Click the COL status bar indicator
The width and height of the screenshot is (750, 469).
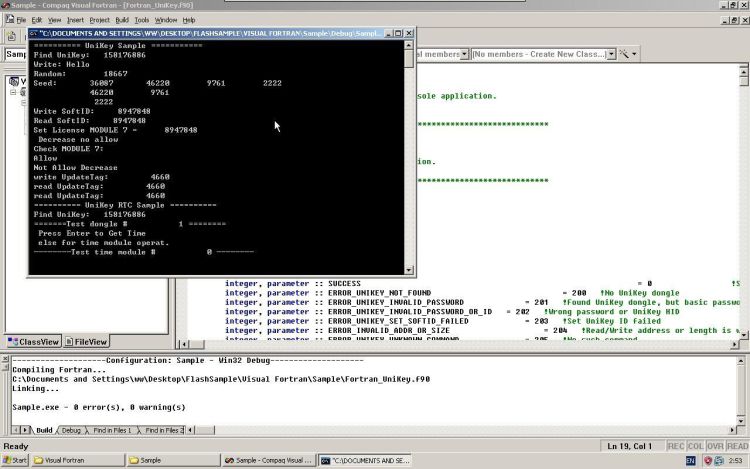click(x=695, y=446)
